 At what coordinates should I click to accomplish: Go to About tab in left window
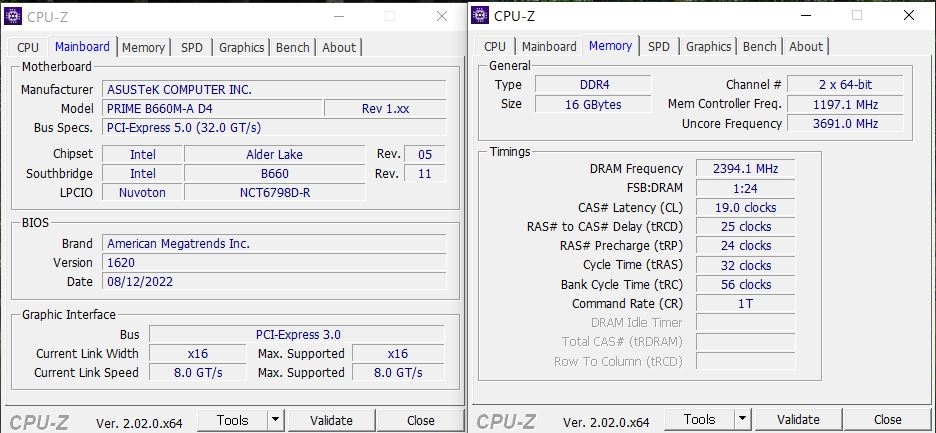(339, 47)
